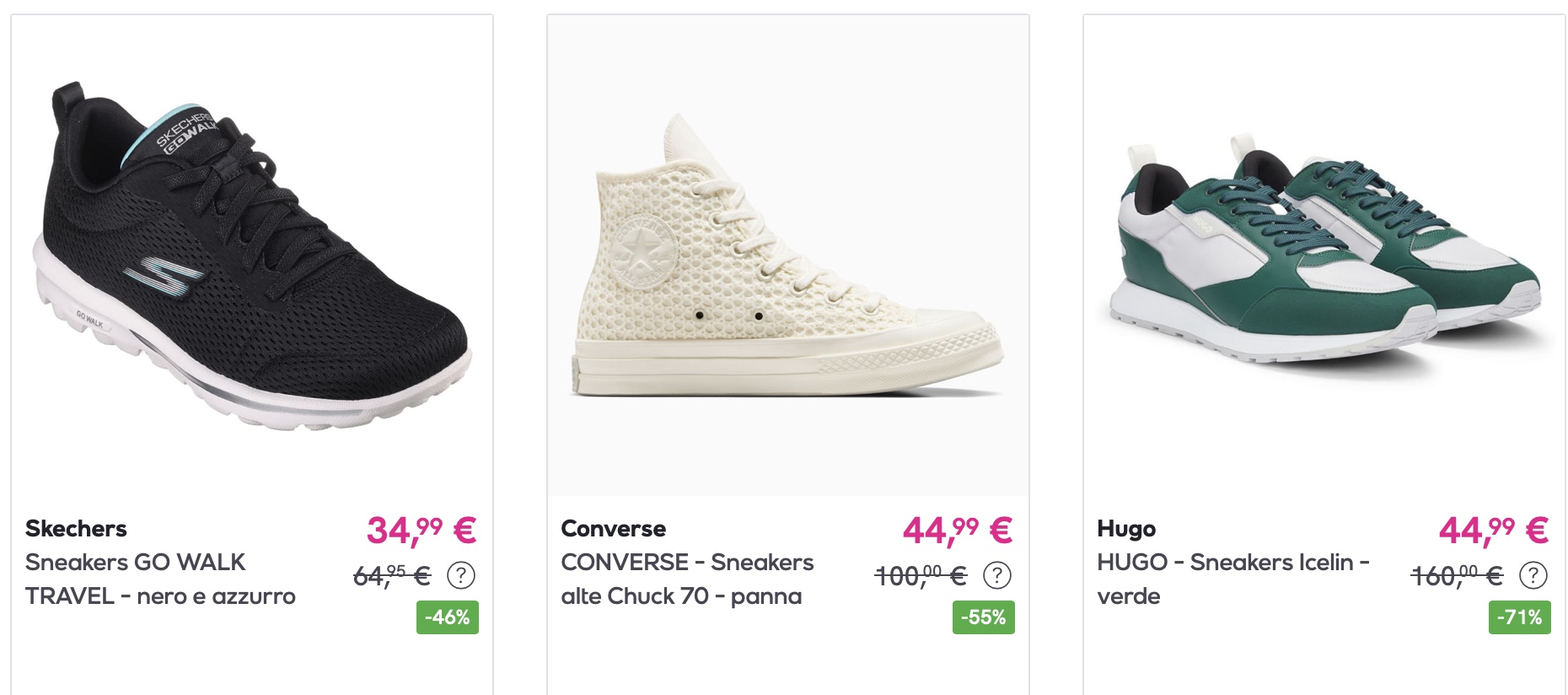Open price info icon for Converse sneakers
Image resolution: width=1568 pixels, height=695 pixels.
coord(997,575)
